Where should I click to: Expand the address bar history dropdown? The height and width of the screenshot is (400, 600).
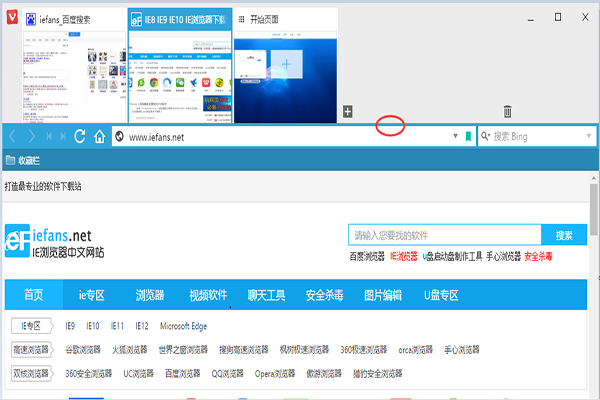pyautogui.click(x=455, y=136)
